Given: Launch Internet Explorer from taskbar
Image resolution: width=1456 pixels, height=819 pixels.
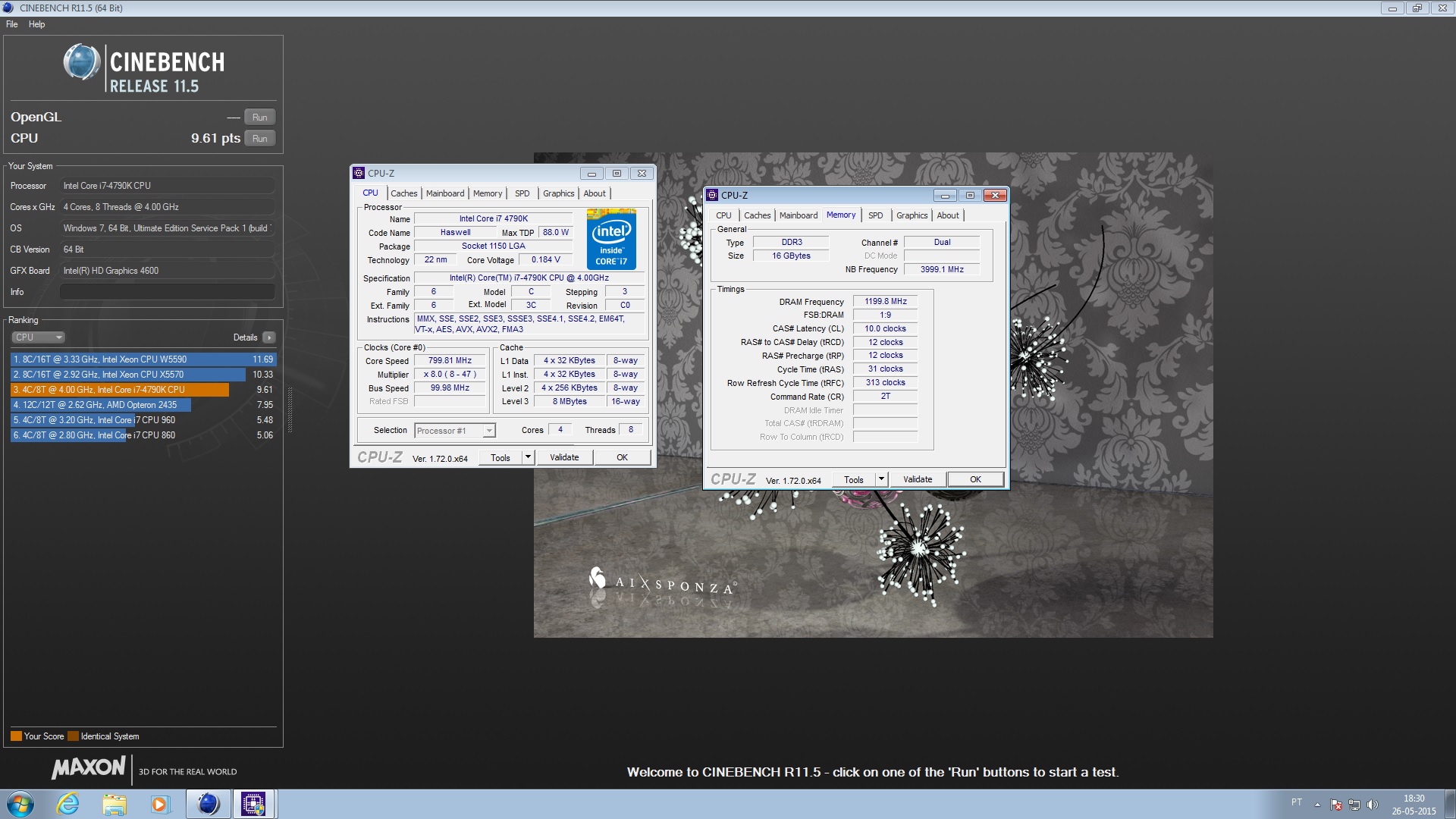Looking at the screenshot, I should click(x=68, y=804).
